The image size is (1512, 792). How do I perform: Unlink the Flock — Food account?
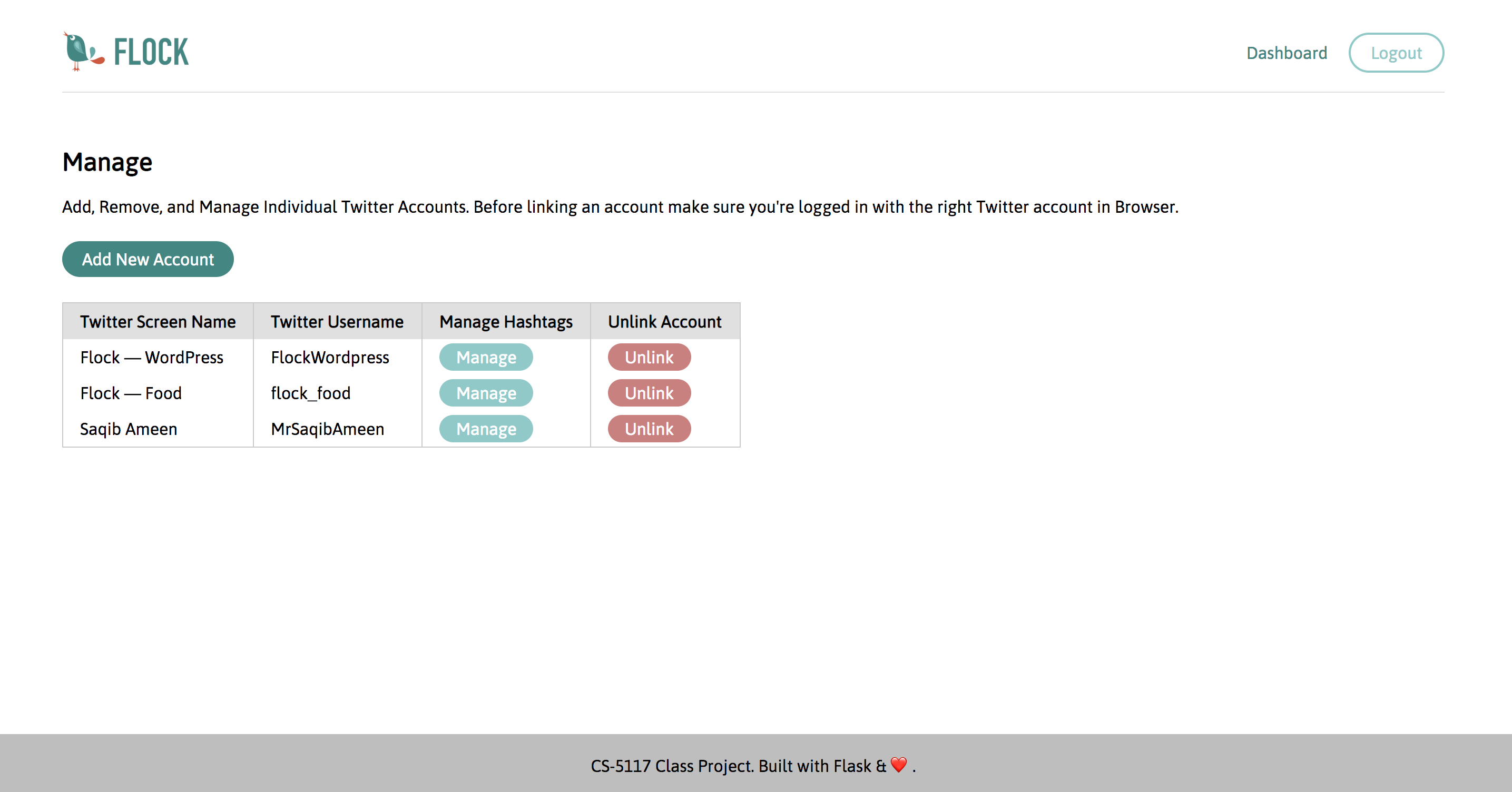[649, 393]
